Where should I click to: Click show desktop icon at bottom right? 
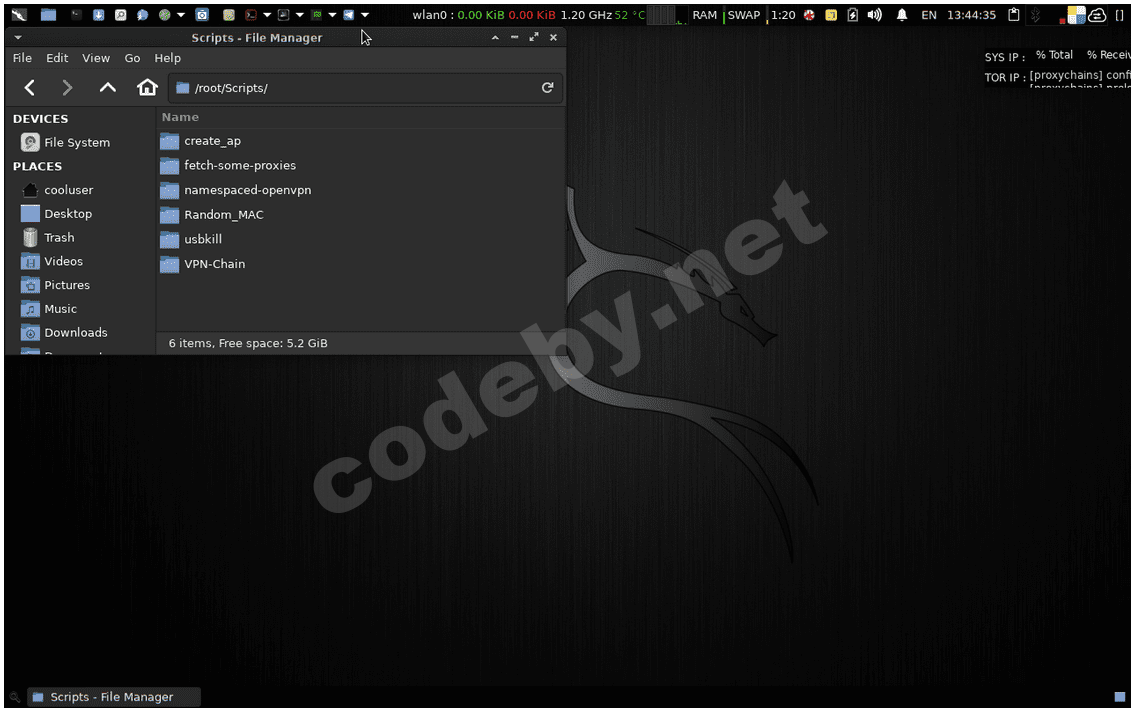(1120, 697)
